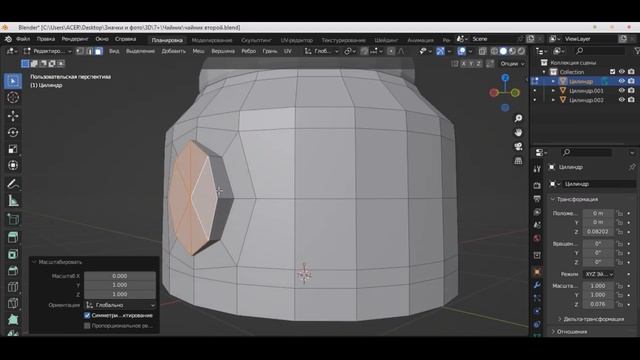The width and height of the screenshot is (640, 360).
Task: Open the Правка menu
Action: [46, 39]
